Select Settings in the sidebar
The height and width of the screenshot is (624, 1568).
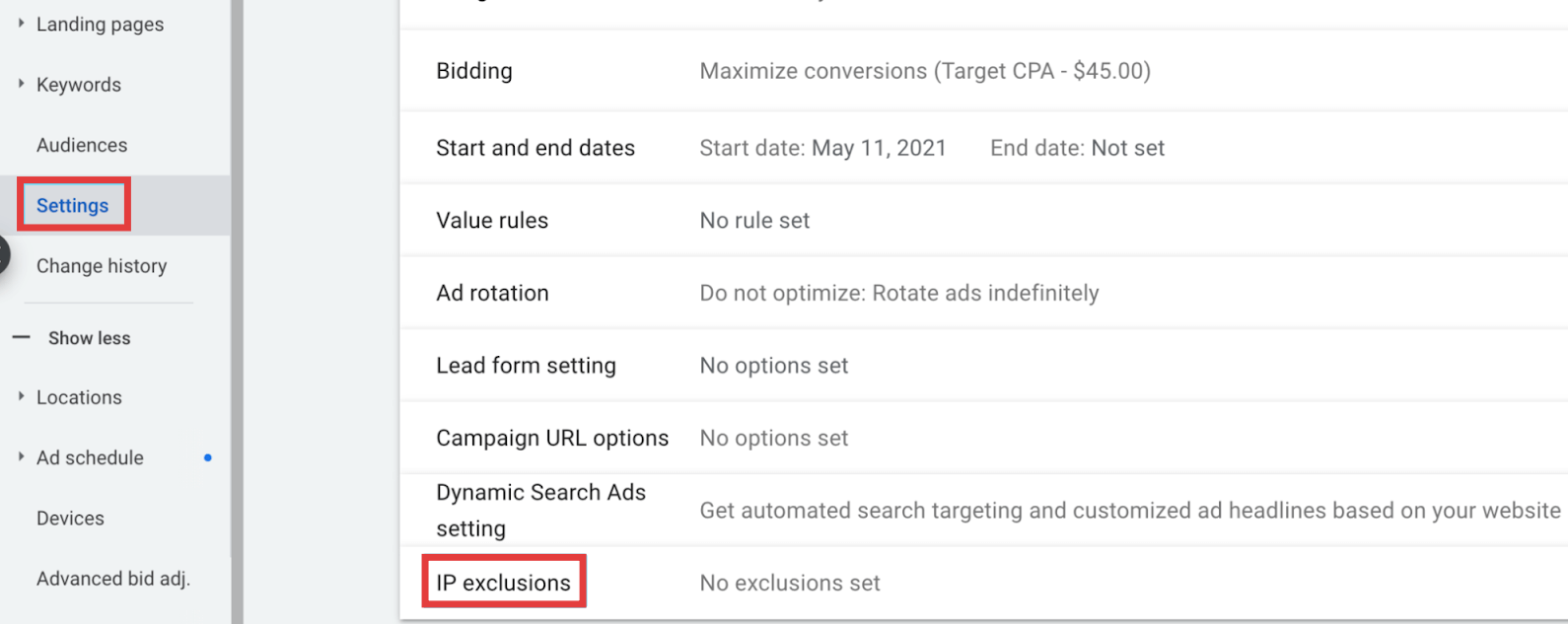[x=73, y=205]
